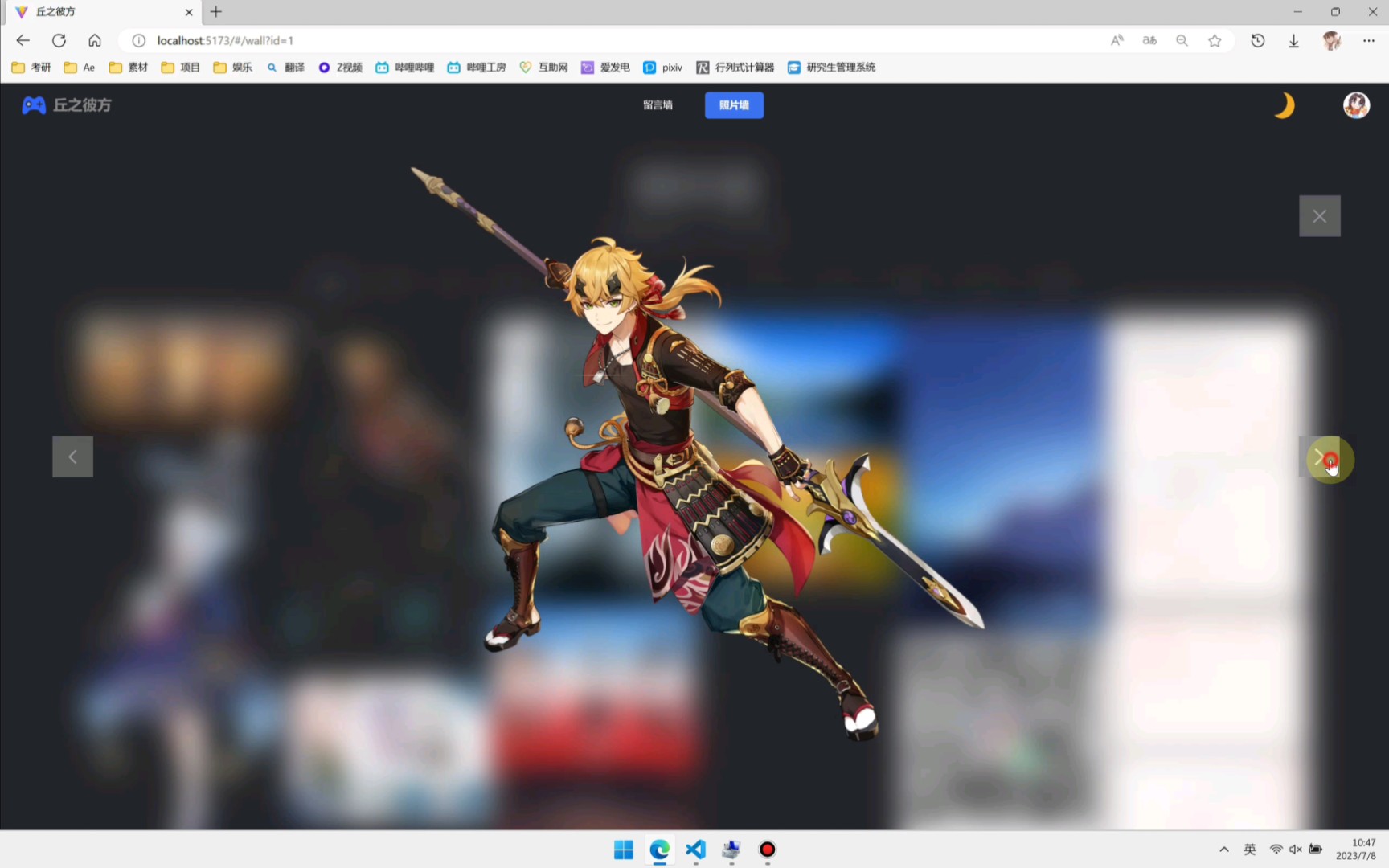
Task: Add this page to favorites
Action: point(1215,40)
